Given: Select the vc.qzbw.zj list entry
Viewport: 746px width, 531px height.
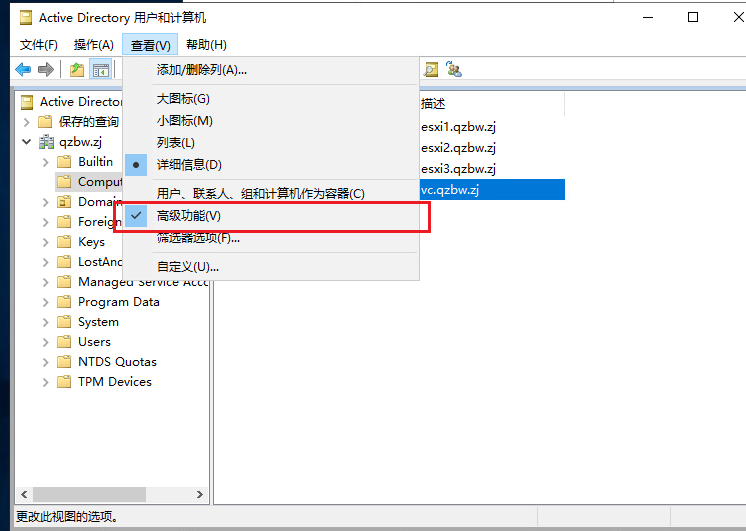Looking at the screenshot, I should click(x=450, y=190).
